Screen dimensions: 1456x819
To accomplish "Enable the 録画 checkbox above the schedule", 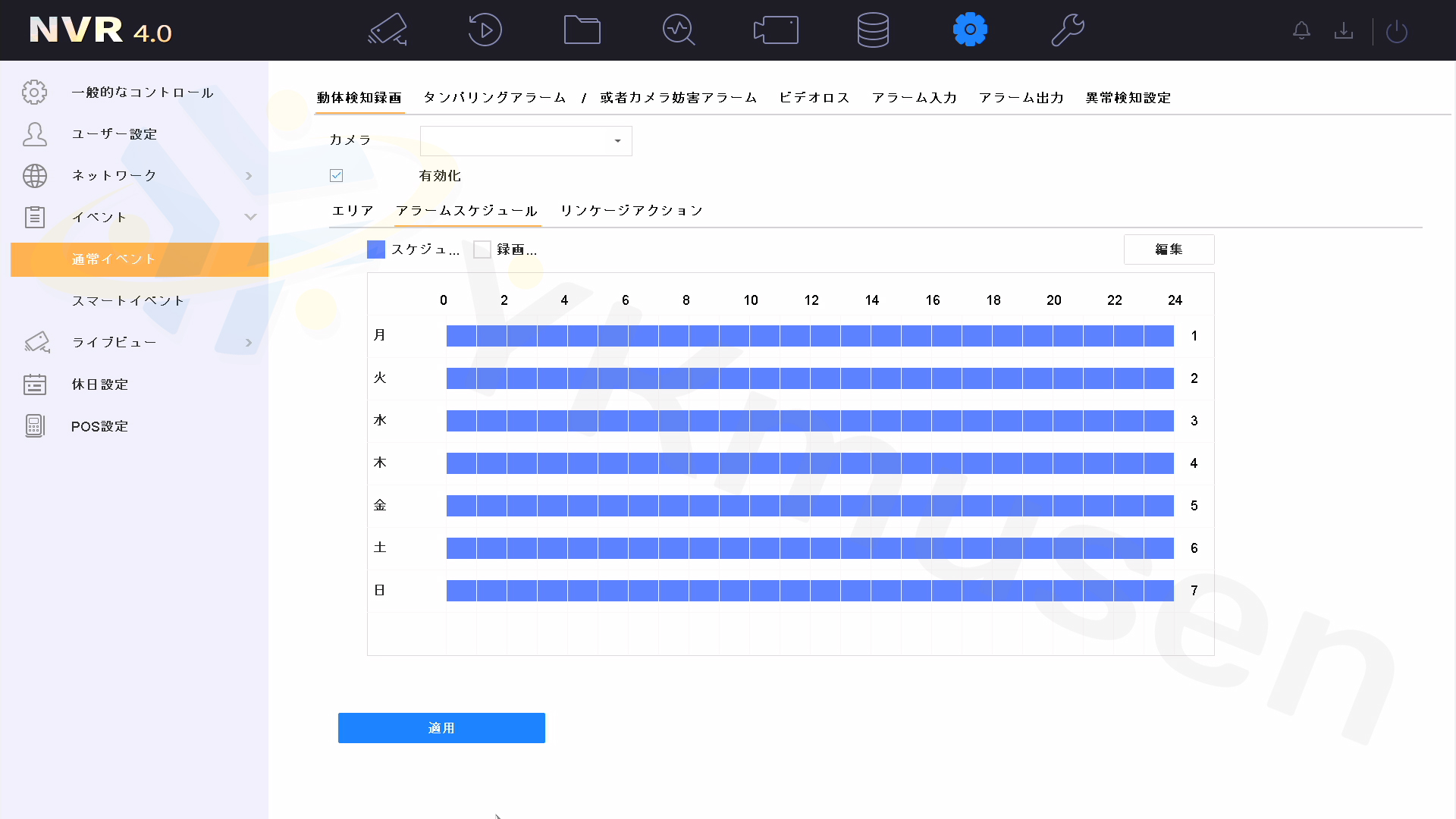I will pos(482,249).
